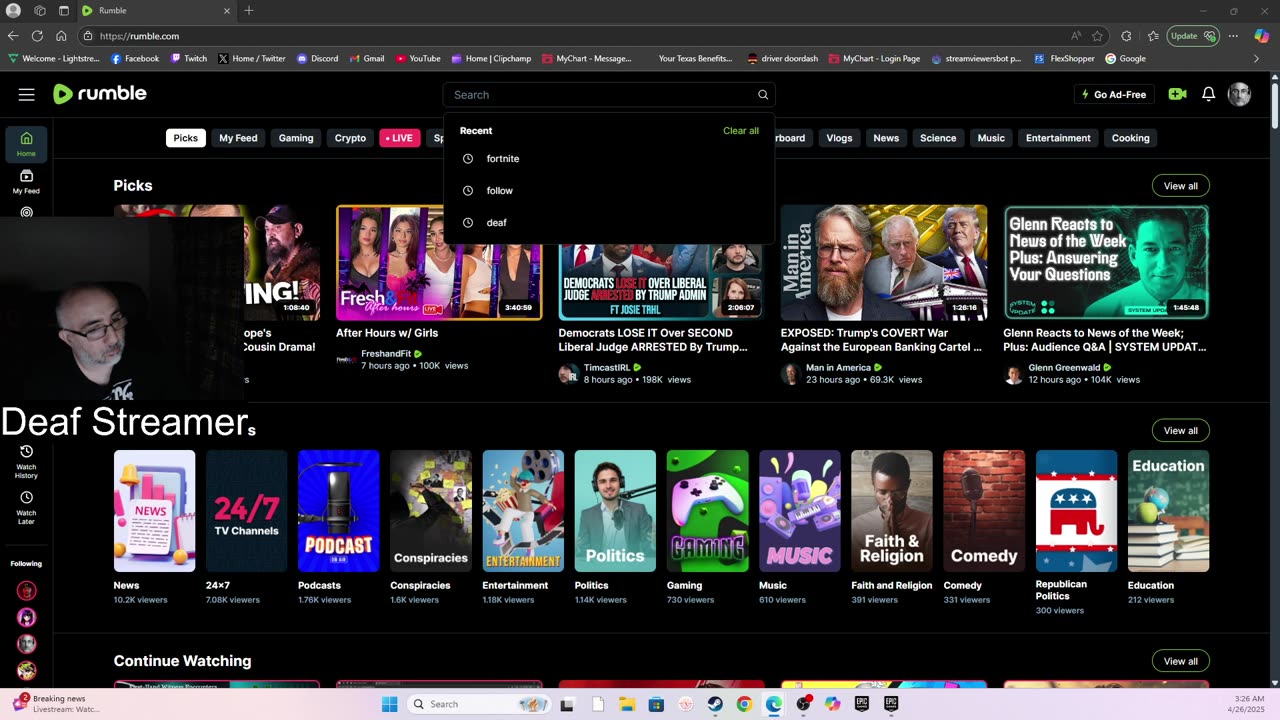Select the Entertainment category tab
Viewport: 1280px width, 720px height.
[1058, 138]
